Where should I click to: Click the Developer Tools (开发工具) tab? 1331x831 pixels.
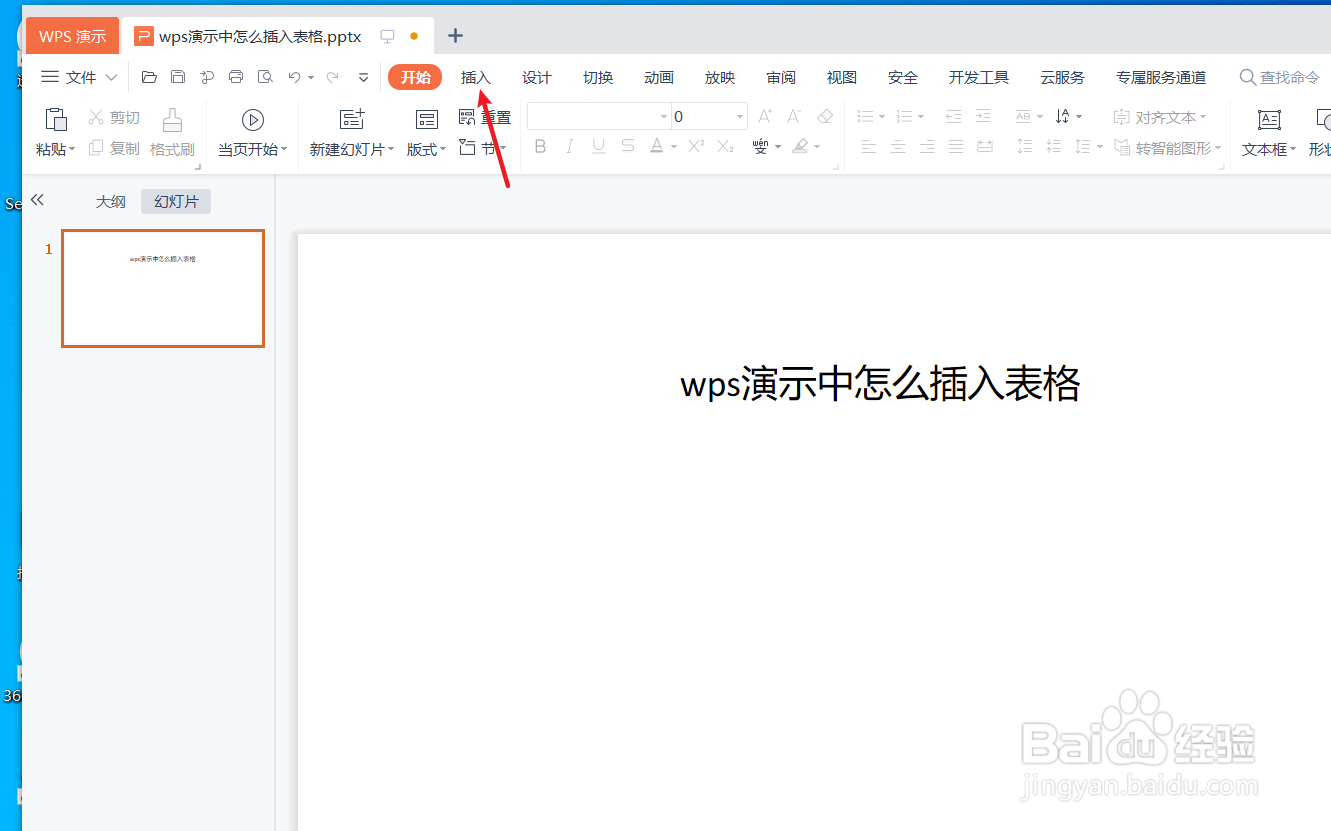pyautogui.click(x=979, y=77)
